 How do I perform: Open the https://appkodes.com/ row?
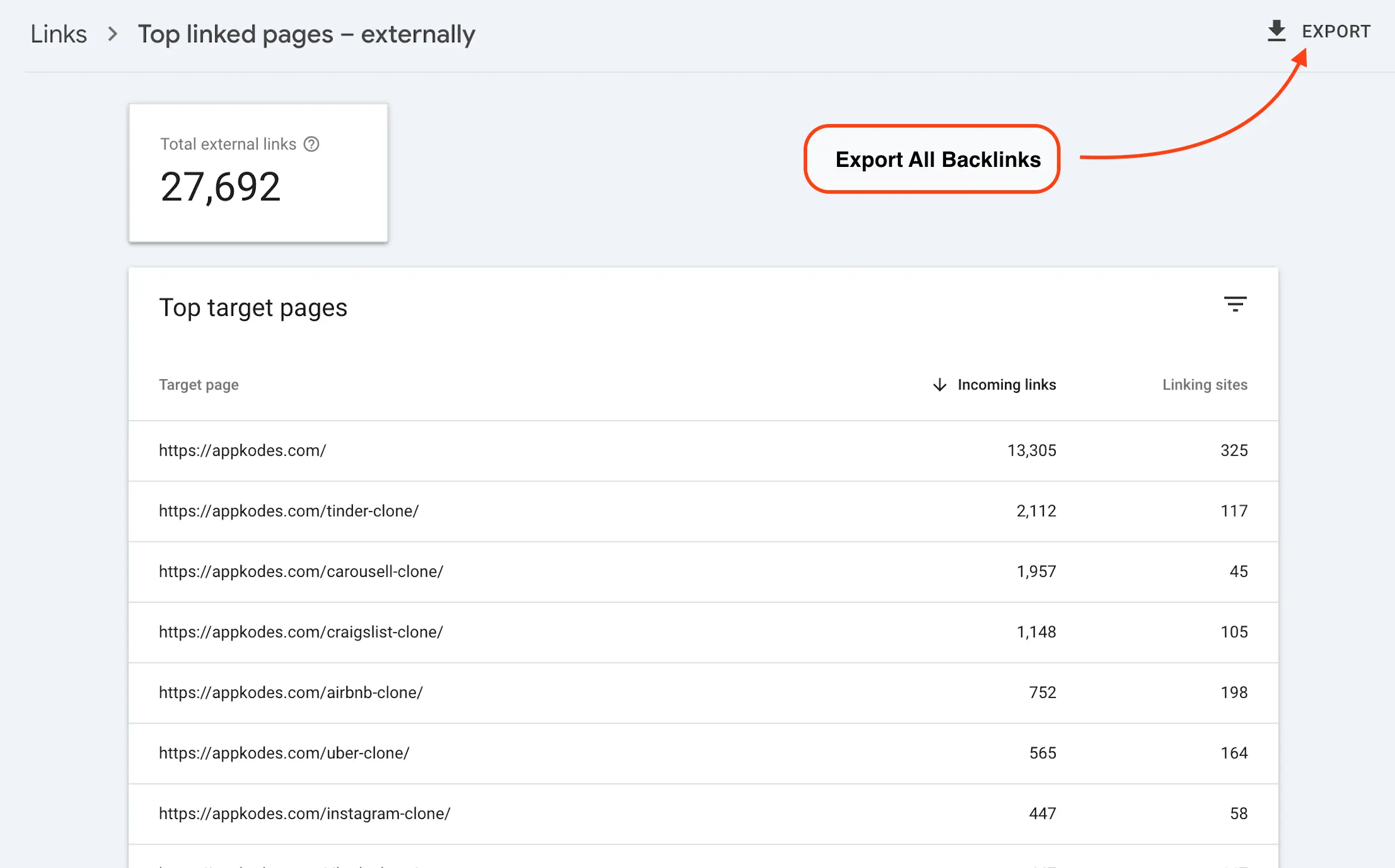tap(703, 451)
